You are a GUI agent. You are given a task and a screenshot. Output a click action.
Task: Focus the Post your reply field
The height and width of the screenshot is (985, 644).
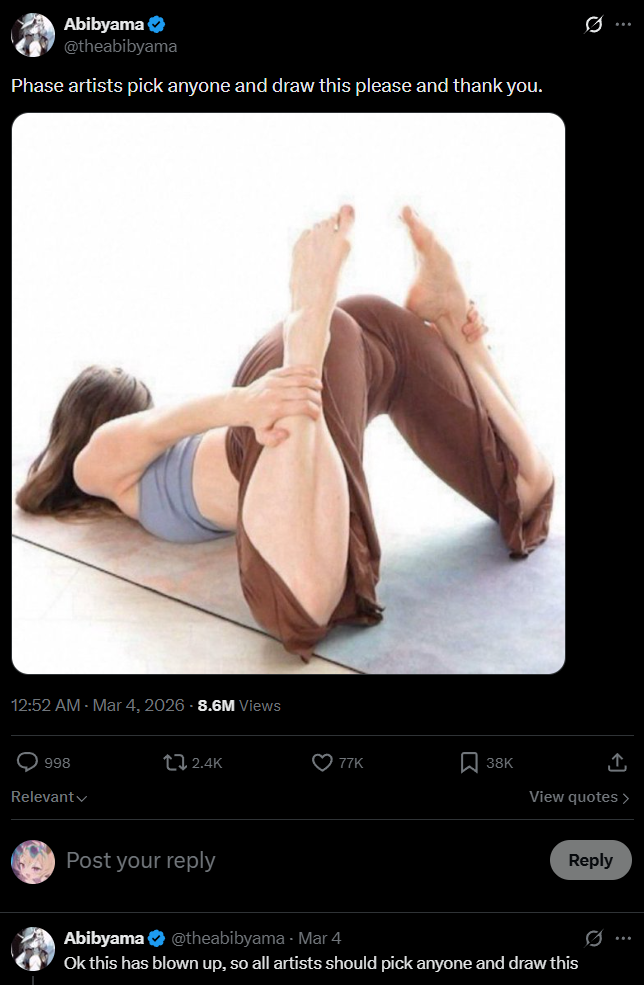coord(302,860)
